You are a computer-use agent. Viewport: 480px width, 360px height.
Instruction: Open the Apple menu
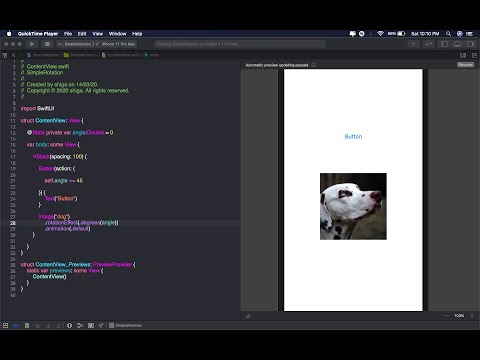click(9, 34)
